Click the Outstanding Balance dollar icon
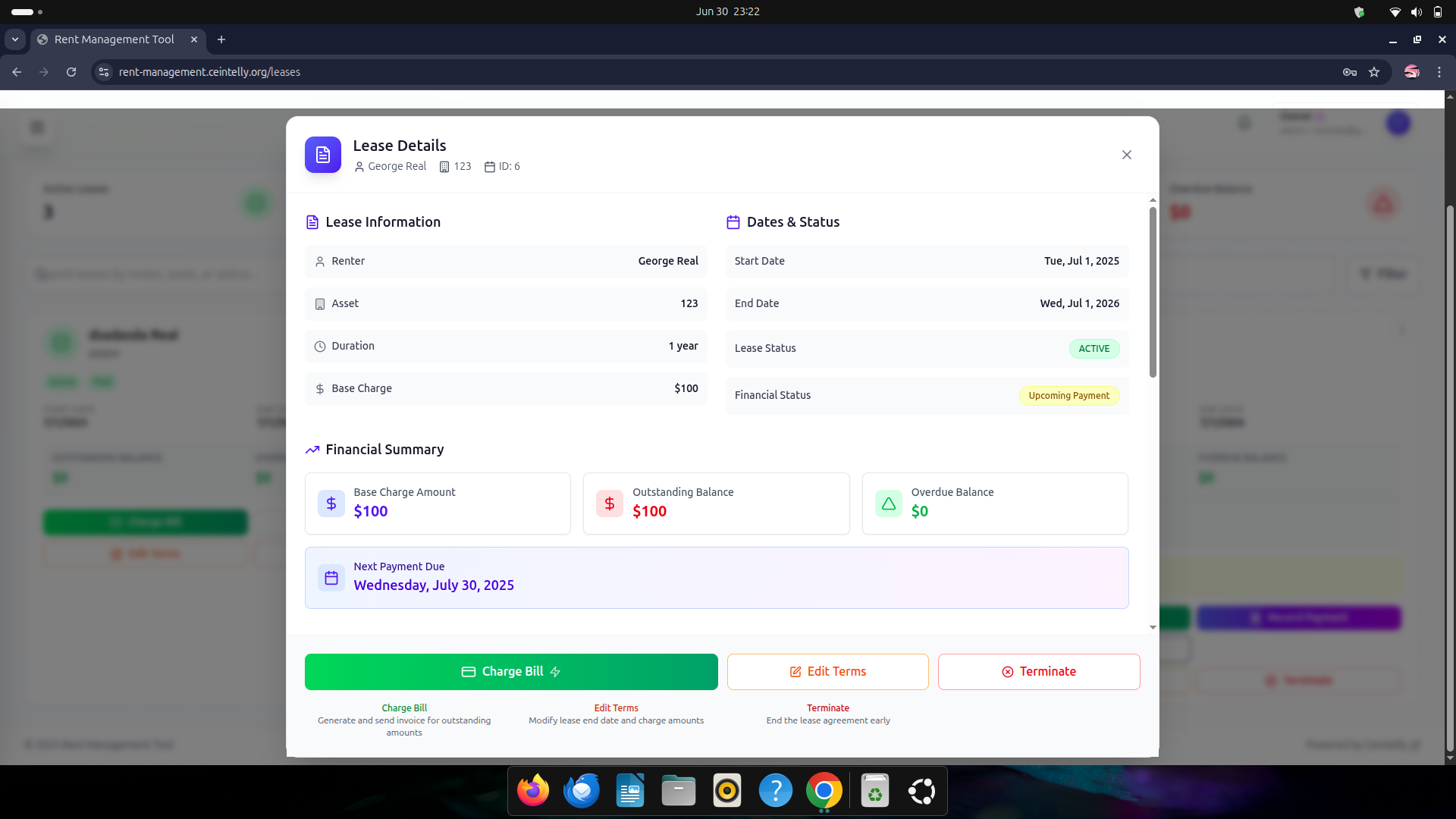Viewport: 1456px width, 819px height. click(x=610, y=504)
